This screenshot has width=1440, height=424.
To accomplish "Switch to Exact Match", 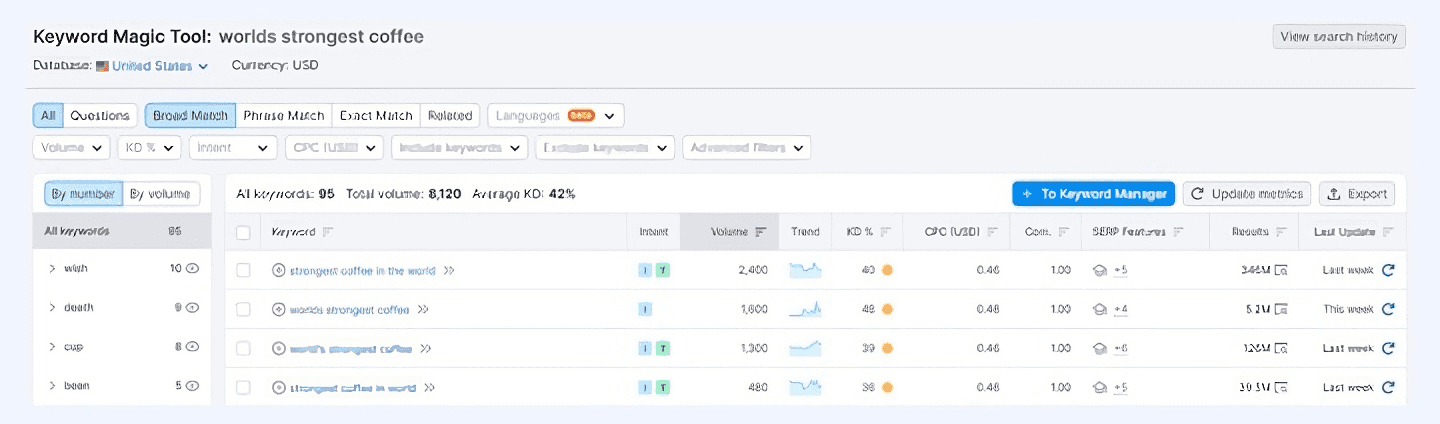I will click(376, 115).
